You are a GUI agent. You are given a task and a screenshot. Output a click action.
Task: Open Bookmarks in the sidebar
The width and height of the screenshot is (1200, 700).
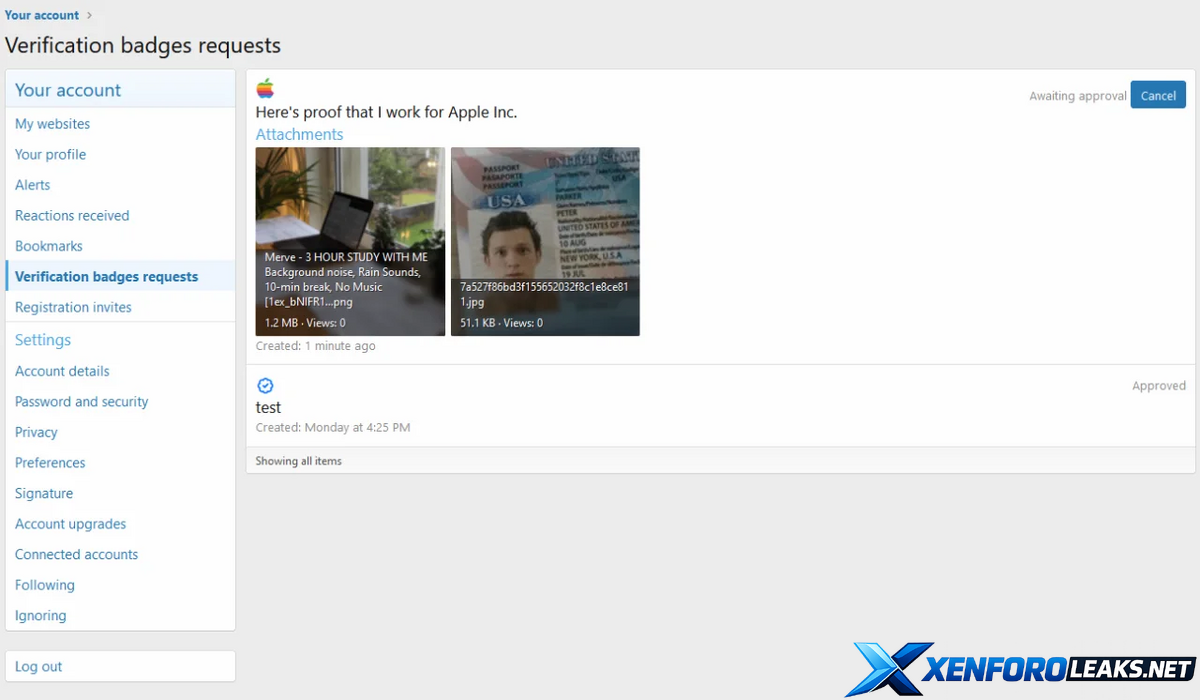[48, 246]
